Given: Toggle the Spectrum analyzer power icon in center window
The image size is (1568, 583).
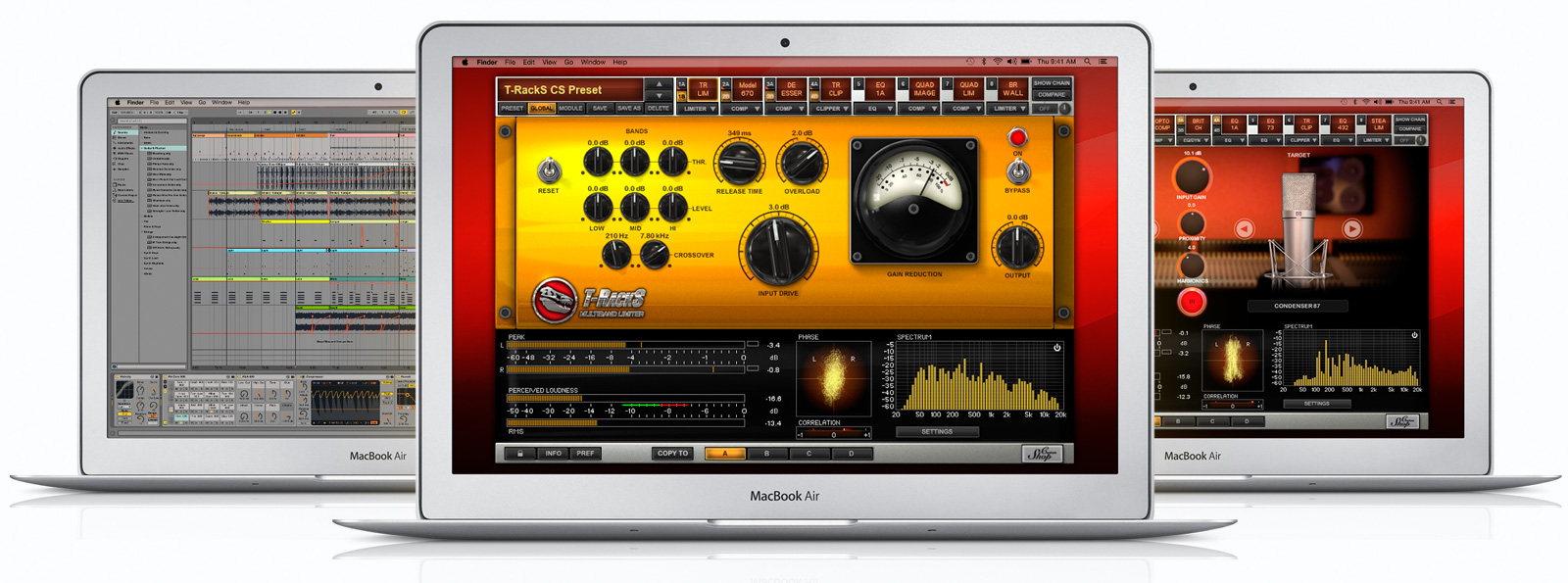Looking at the screenshot, I should 1056,347.
